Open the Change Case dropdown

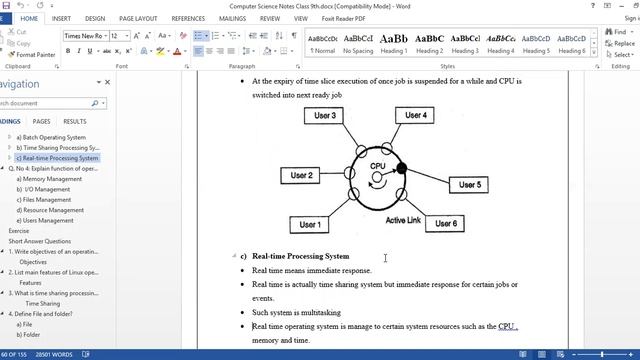(x=164, y=36)
